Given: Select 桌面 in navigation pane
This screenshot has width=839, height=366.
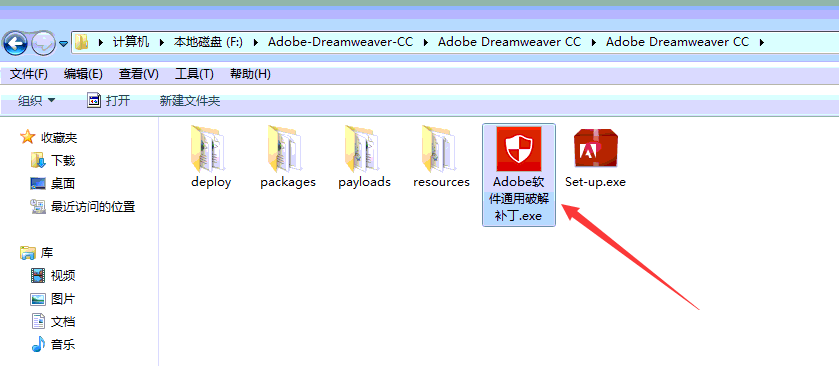Looking at the screenshot, I should 63,184.
